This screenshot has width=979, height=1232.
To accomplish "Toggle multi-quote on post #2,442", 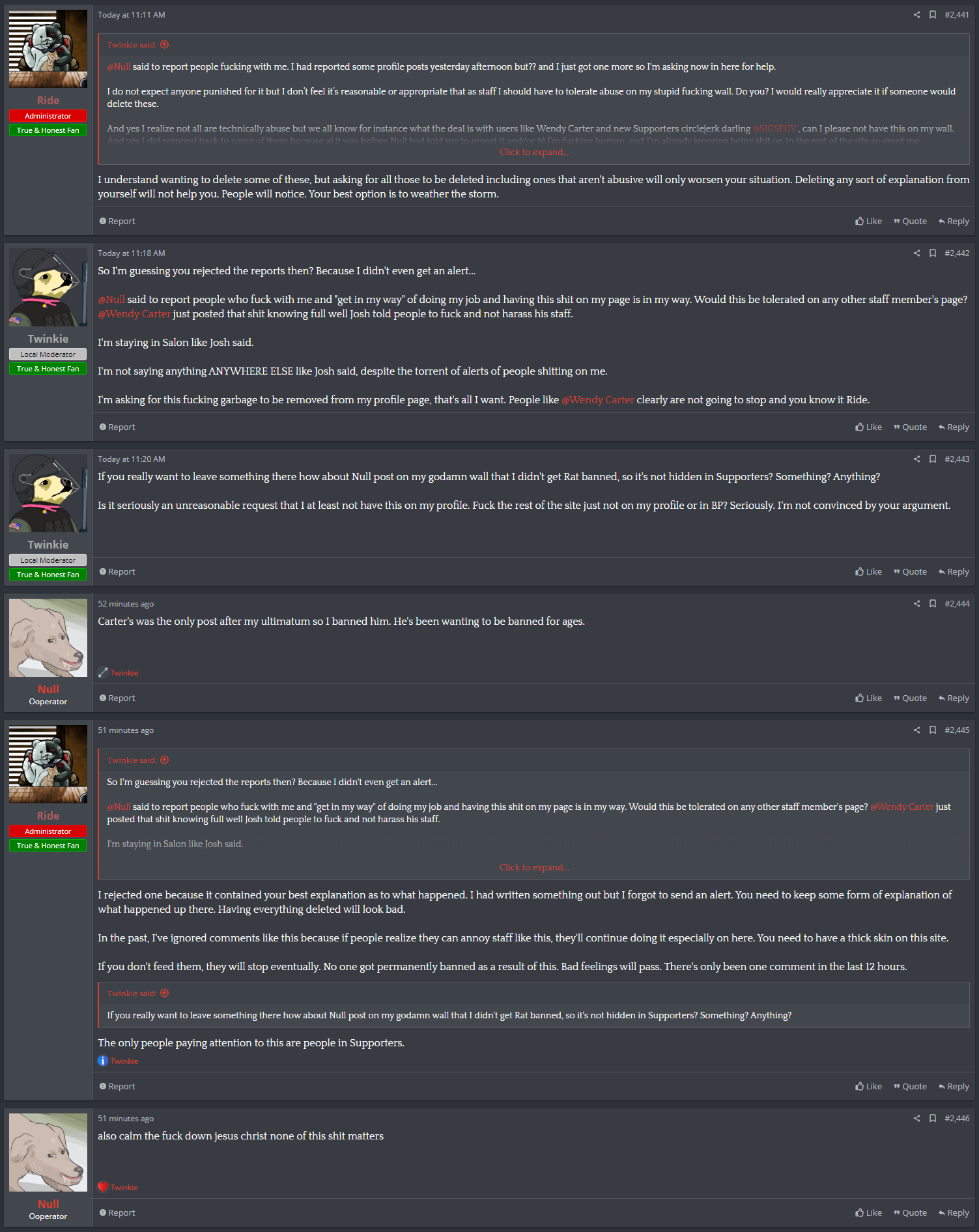I will (910, 427).
